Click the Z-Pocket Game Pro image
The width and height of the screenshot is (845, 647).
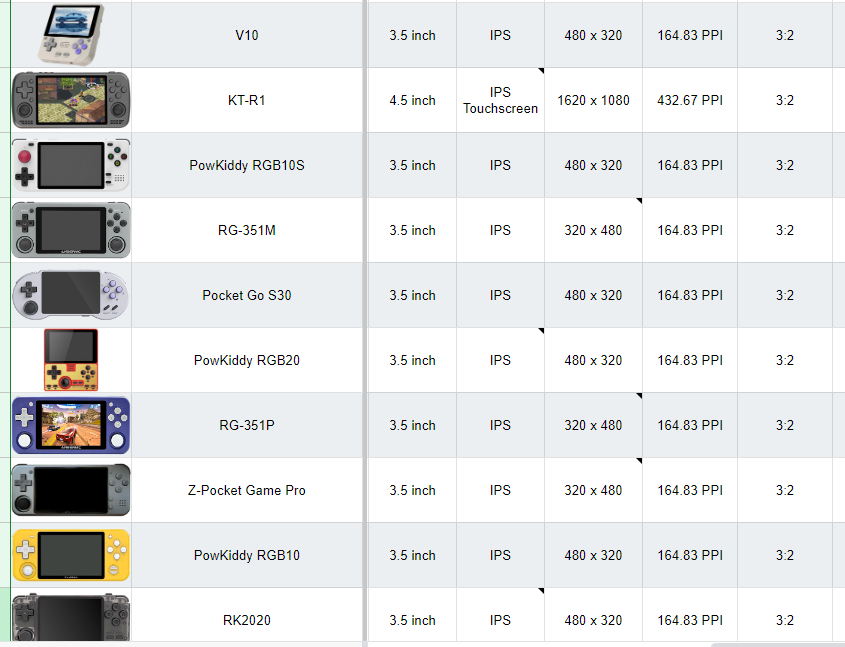coord(71,490)
